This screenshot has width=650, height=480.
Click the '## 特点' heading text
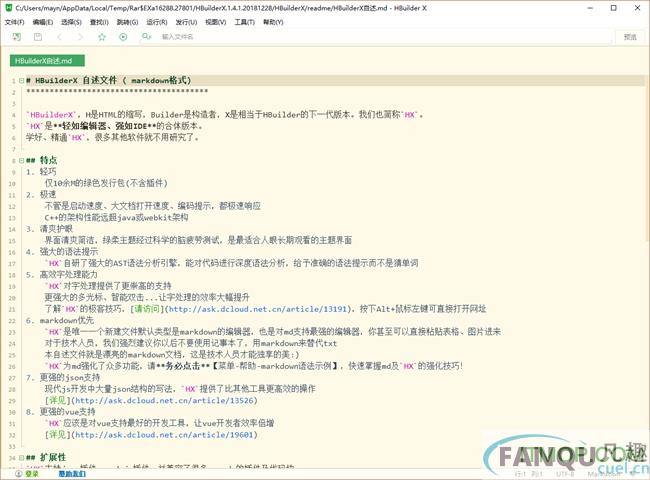pos(41,160)
